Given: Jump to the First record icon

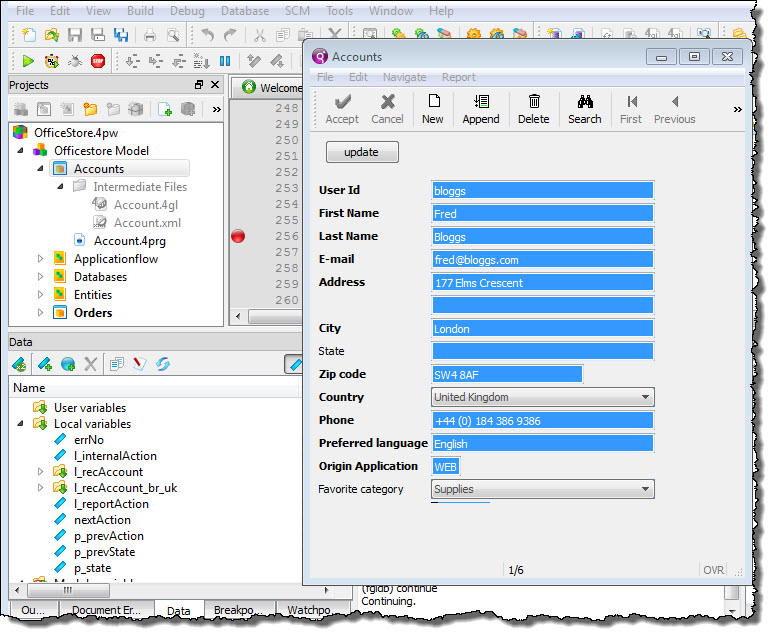Looking at the screenshot, I should pyautogui.click(x=631, y=108).
